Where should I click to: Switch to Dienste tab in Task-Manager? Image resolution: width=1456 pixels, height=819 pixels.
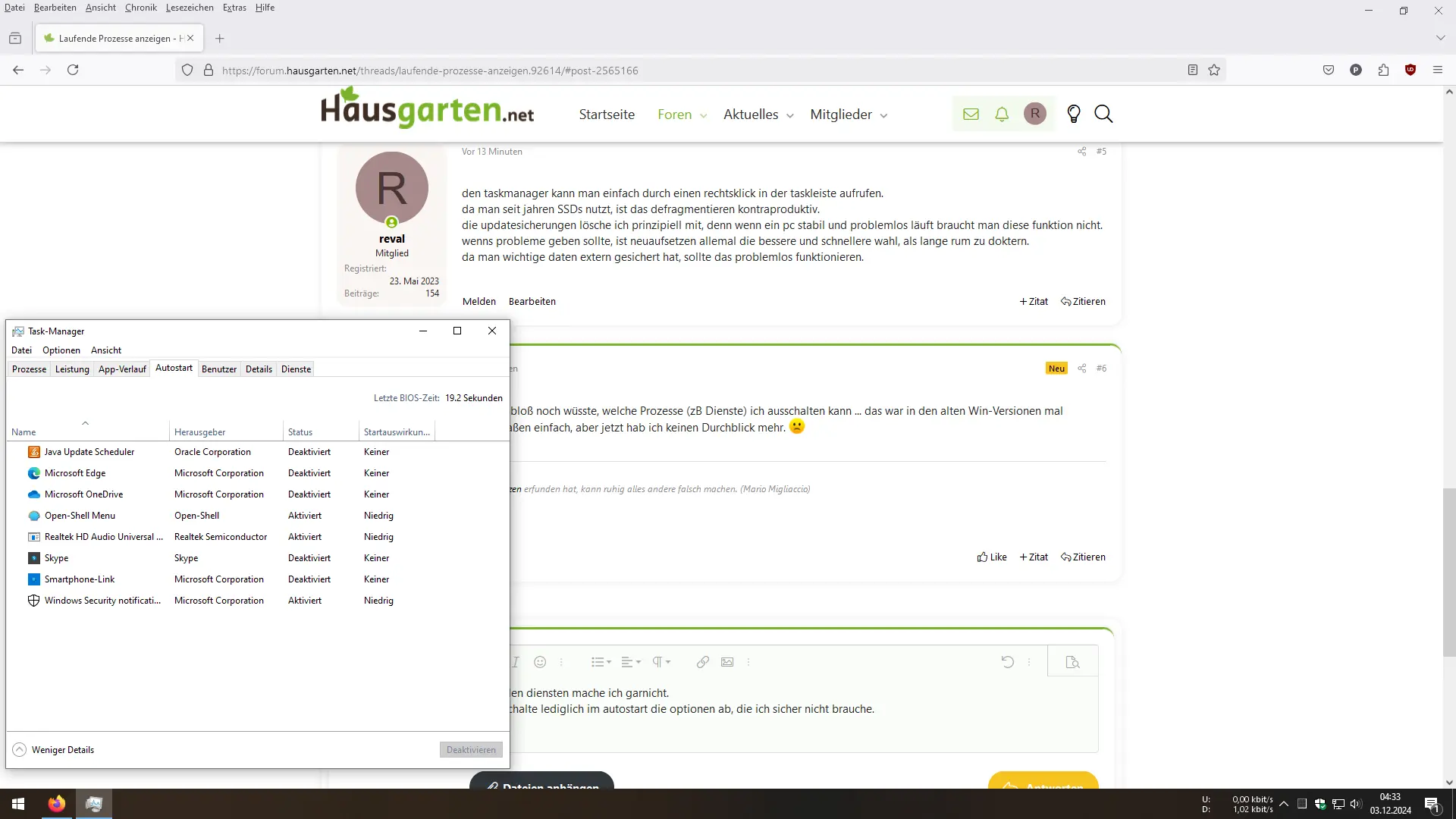pos(296,369)
